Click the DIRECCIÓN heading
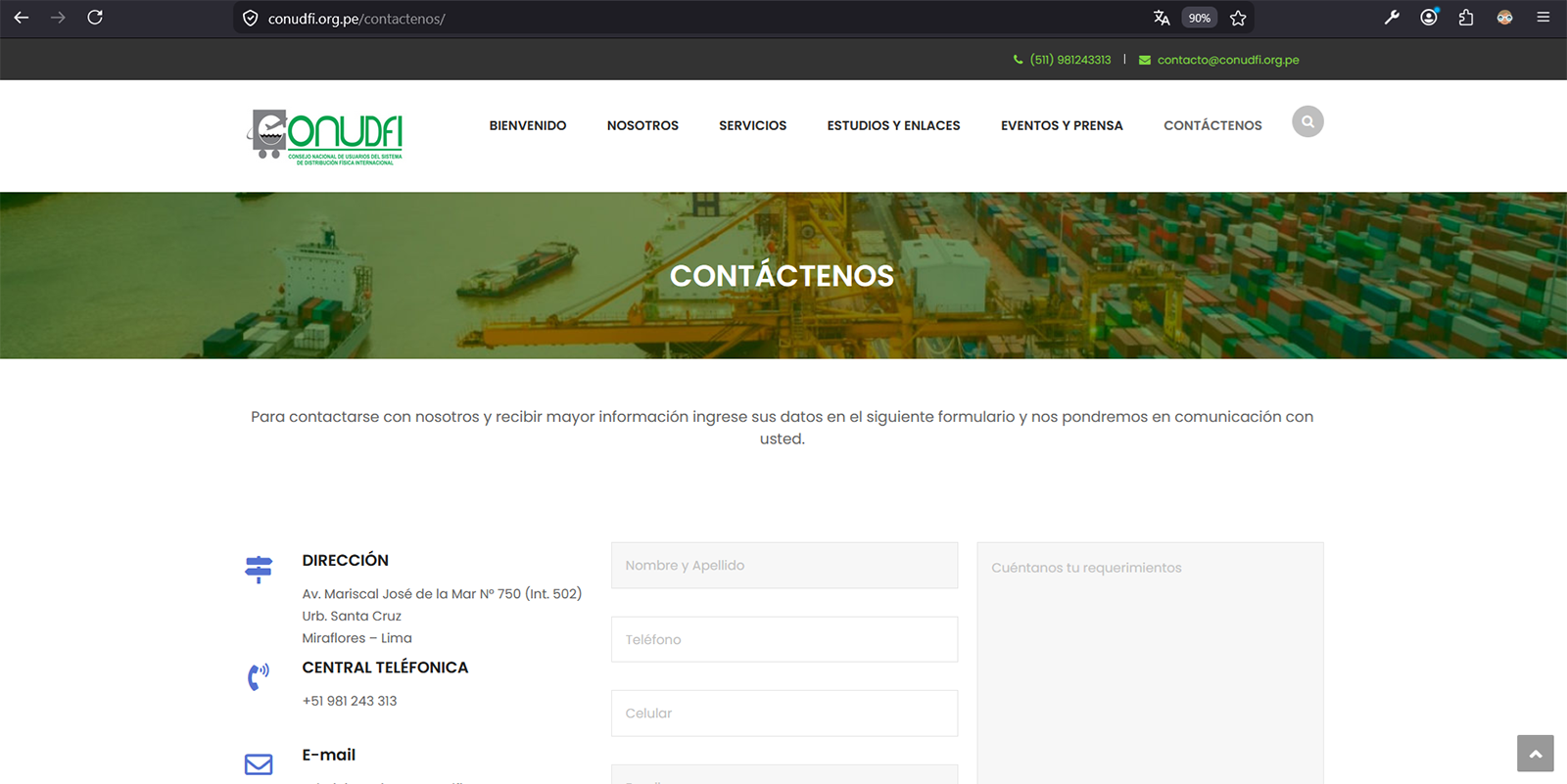The height and width of the screenshot is (784, 1567). tap(345, 560)
